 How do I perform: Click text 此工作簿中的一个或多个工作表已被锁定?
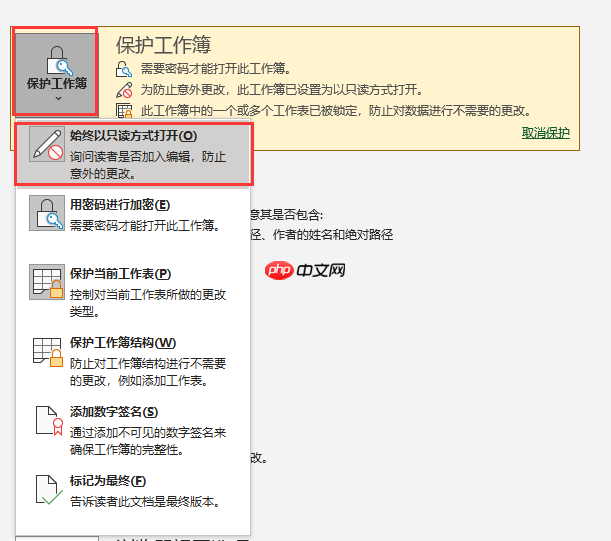coord(249,111)
